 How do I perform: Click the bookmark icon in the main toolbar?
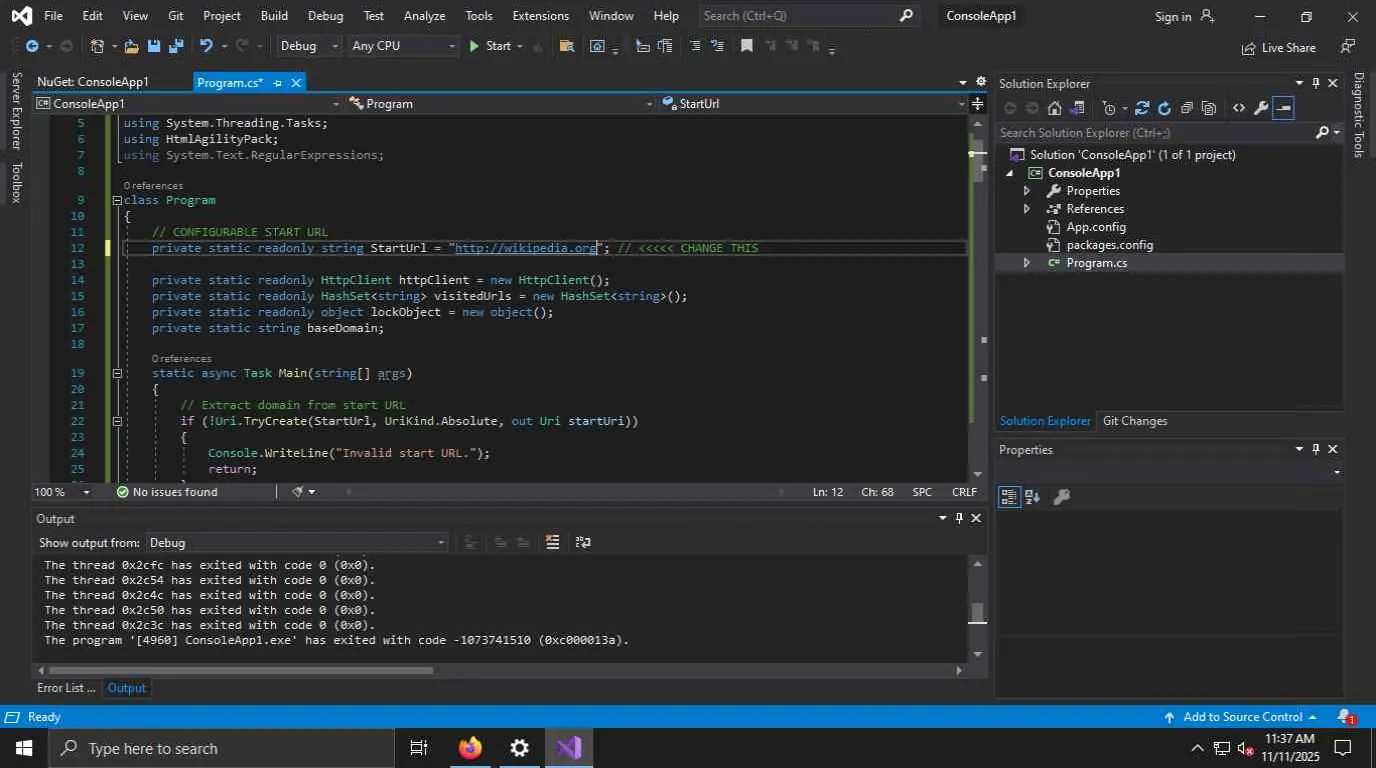tap(746, 46)
